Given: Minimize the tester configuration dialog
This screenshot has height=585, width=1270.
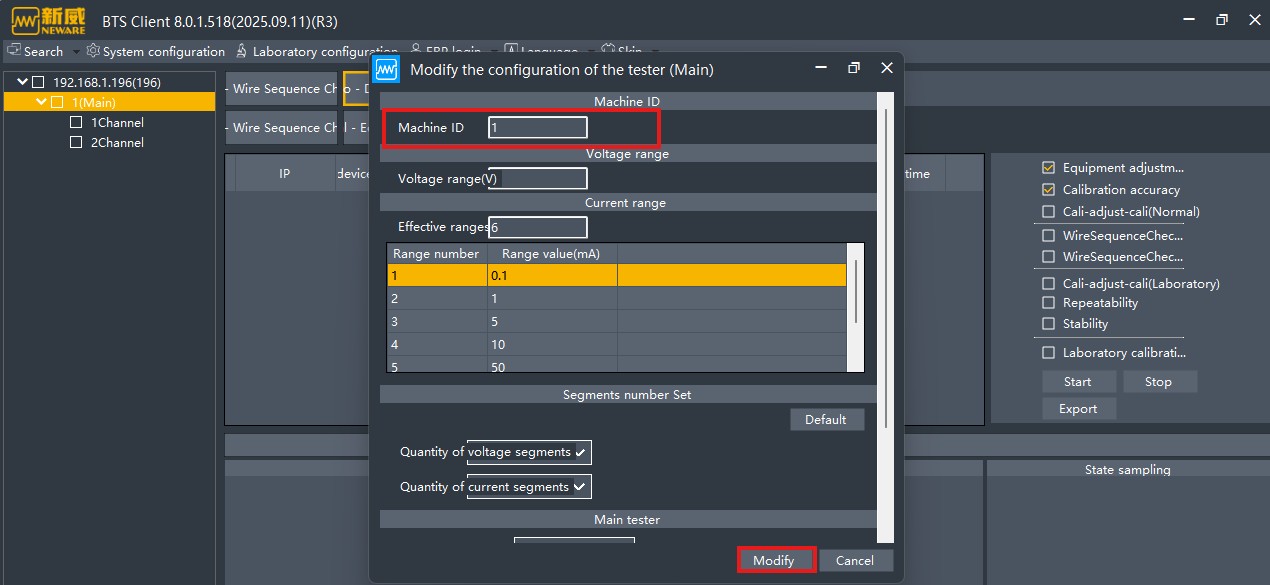Looking at the screenshot, I should click(x=820, y=68).
